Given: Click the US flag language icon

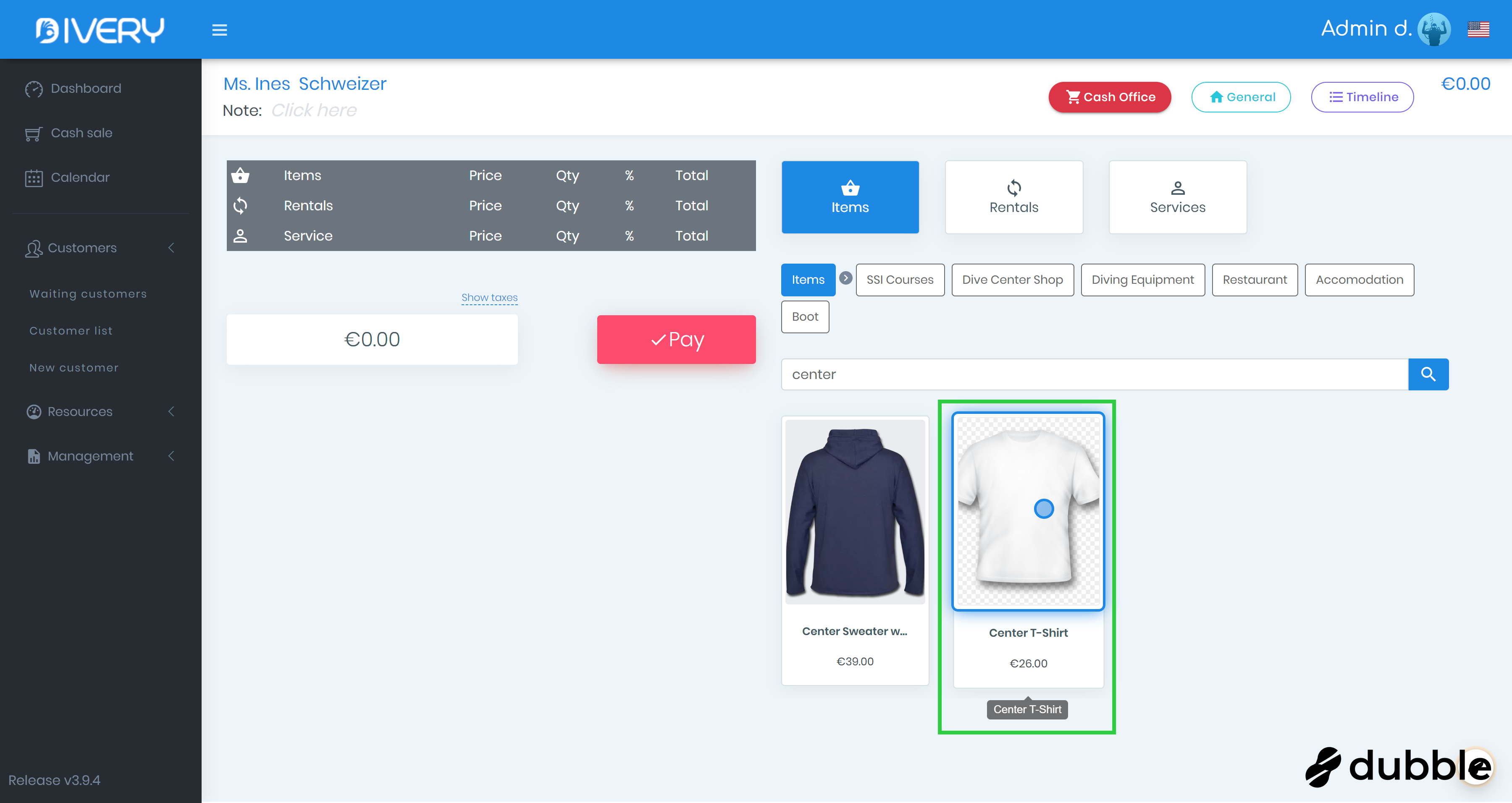Looking at the screenshot, I should [1478, 29].
